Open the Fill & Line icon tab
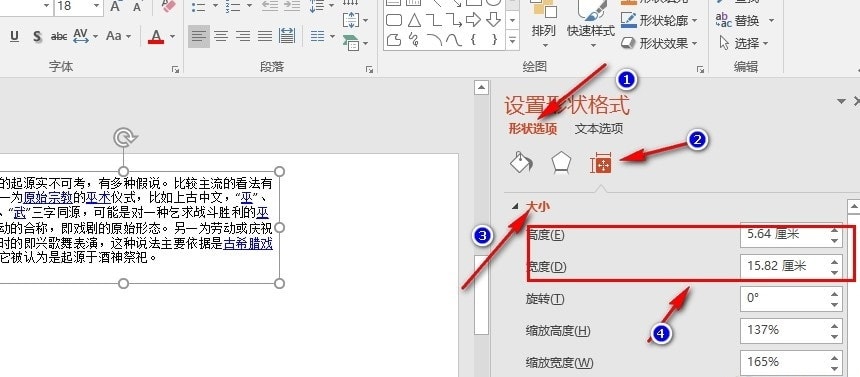The height and width of the screenshot is (377, 860). (520, 162)
